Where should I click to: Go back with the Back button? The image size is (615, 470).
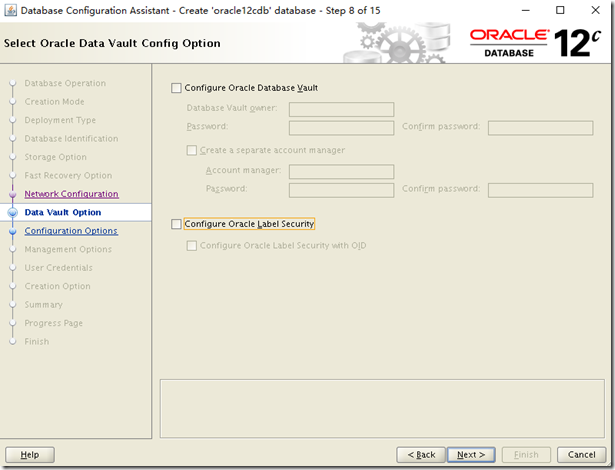click(421, 455)
